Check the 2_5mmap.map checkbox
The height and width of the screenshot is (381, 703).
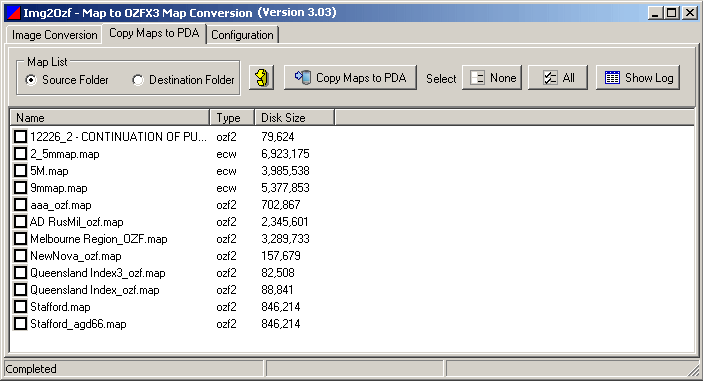[x=20, y=154]
